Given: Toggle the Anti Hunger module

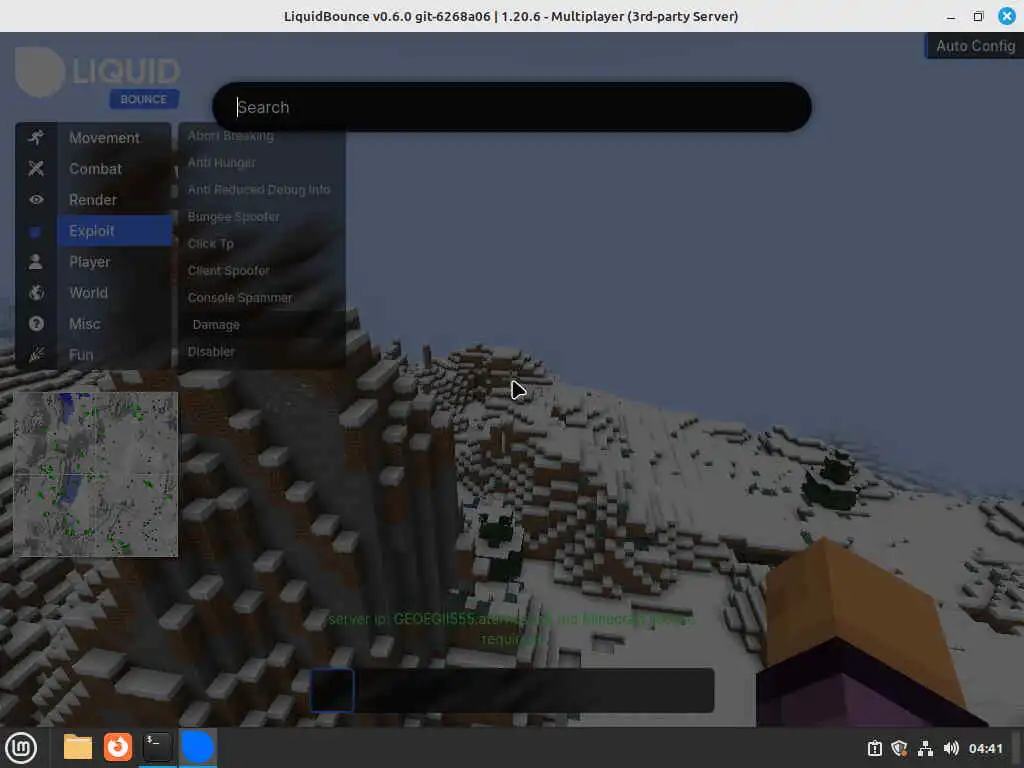Looking at the screenshot, I should click(262, 163).
